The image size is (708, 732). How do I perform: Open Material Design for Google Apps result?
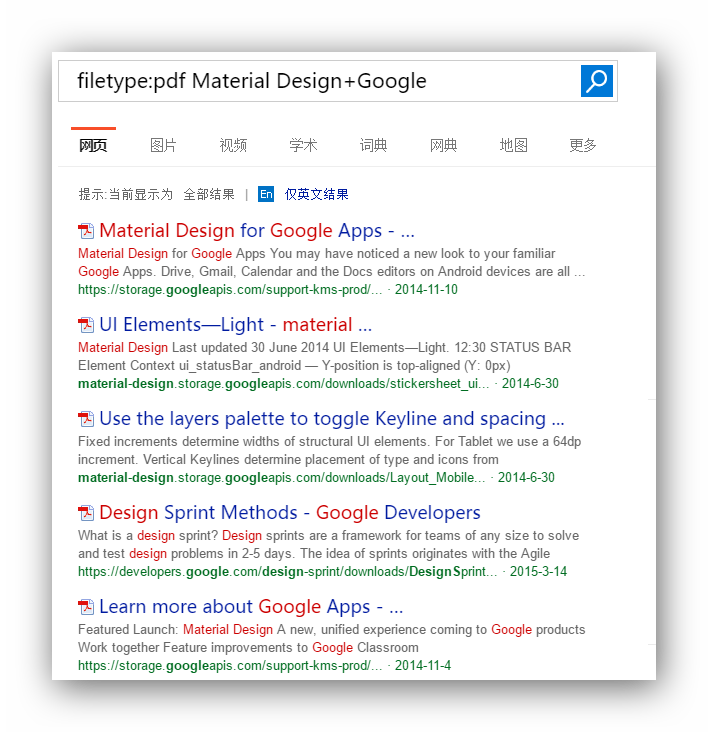click(257, 231)
